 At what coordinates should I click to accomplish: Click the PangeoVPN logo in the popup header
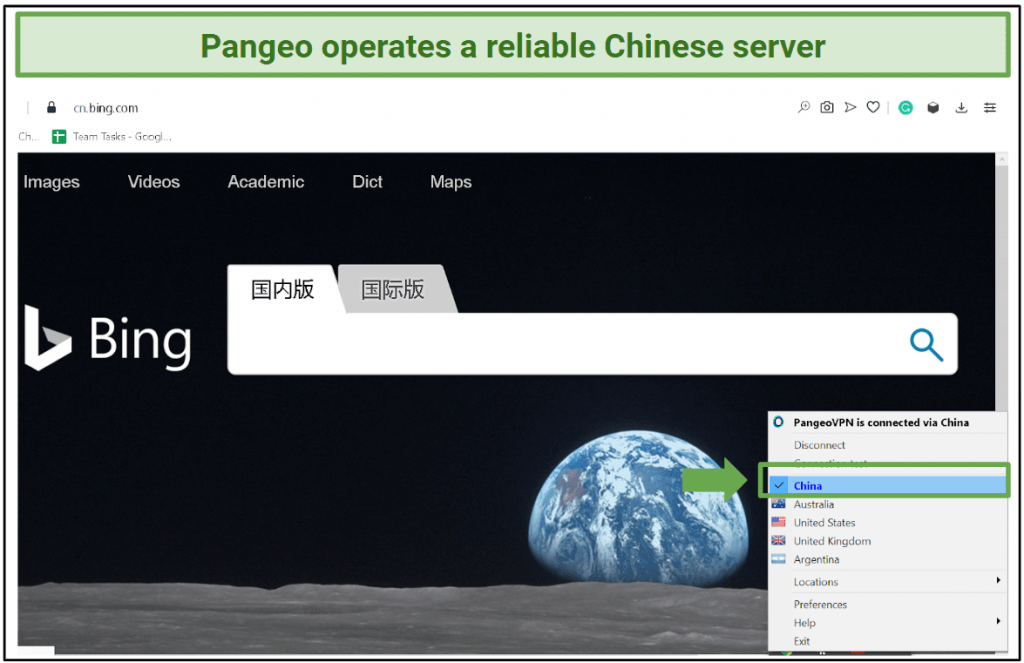click(777, 422)
